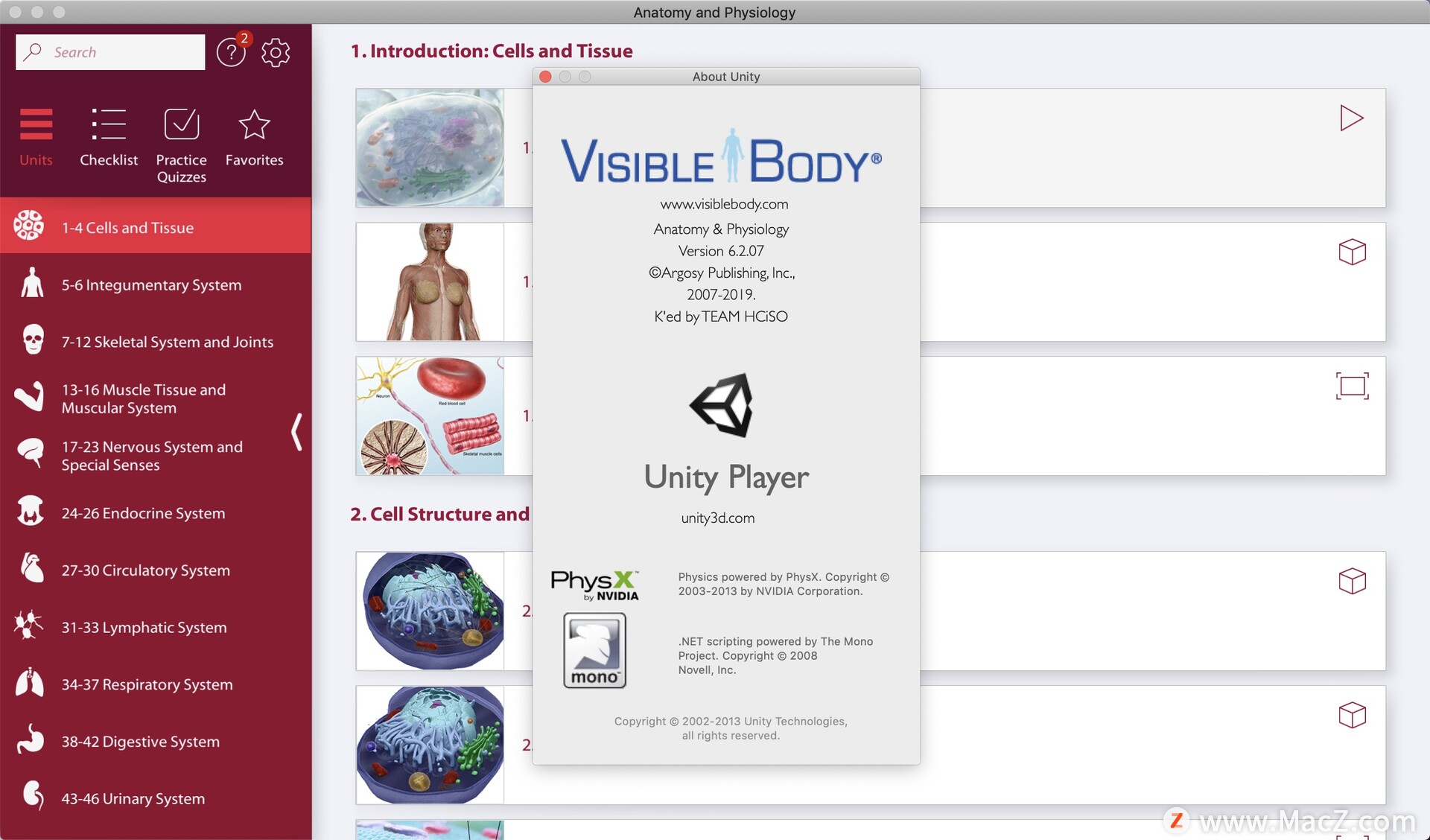Image resolution: width=1430 pixels, height=840 pixels.
Task: Switch to the Units tab
Action: click(36, 137)
